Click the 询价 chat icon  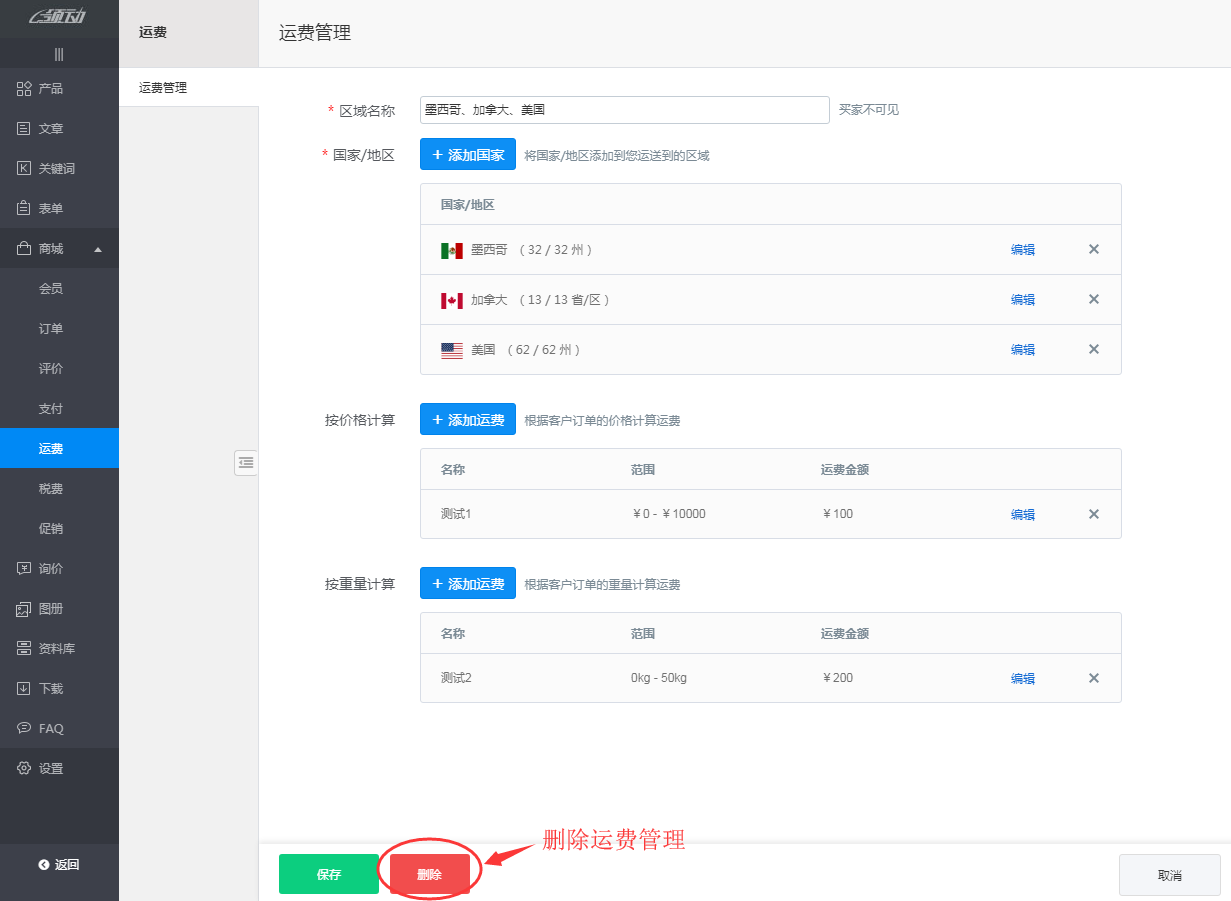pyautogui.click(x=24, y=569)
